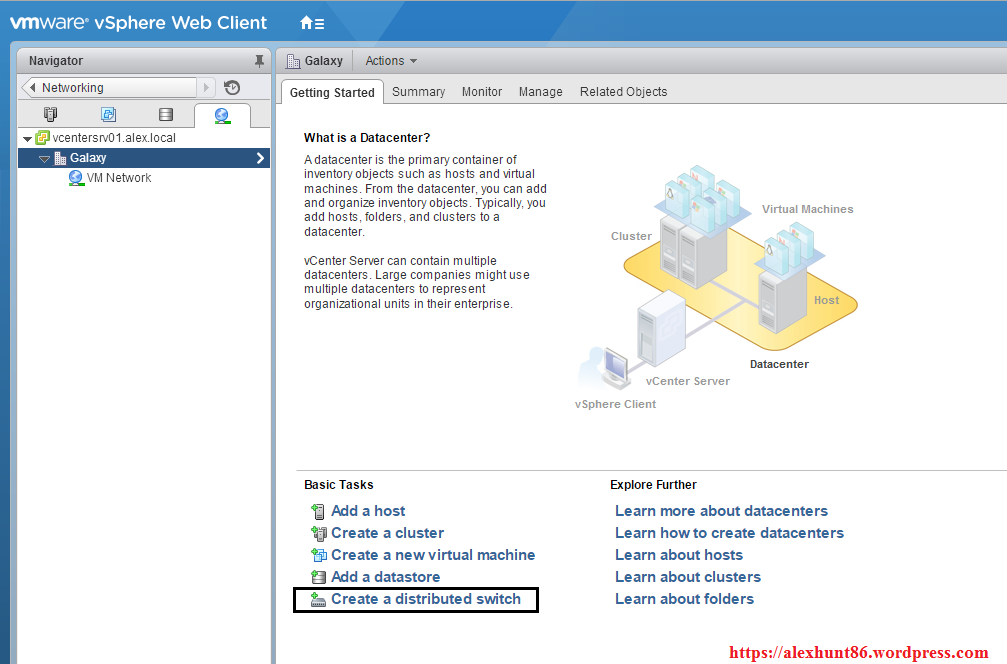This screenshot has height=664, width=1007.
Task: Switch to the Summary tab
Action: (418, 92)
